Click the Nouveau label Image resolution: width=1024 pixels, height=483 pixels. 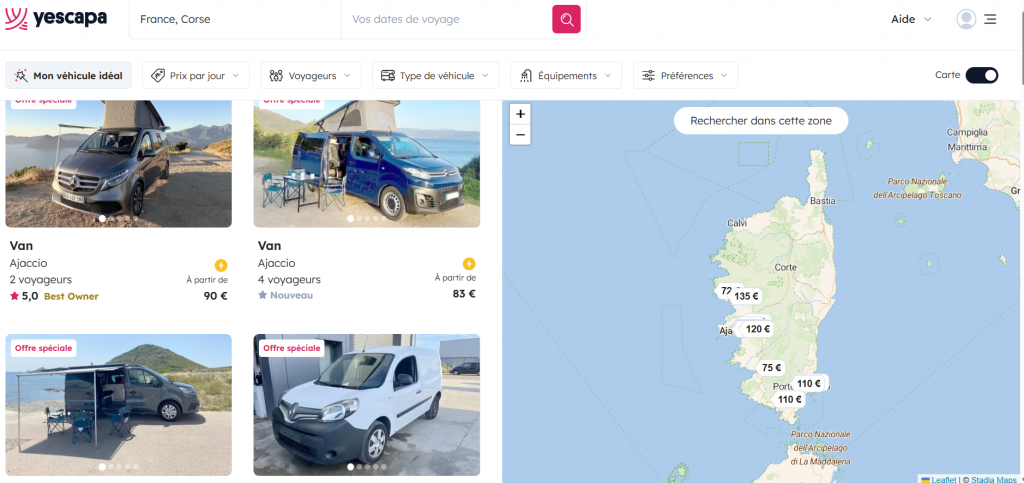click(x=291, y=296)
